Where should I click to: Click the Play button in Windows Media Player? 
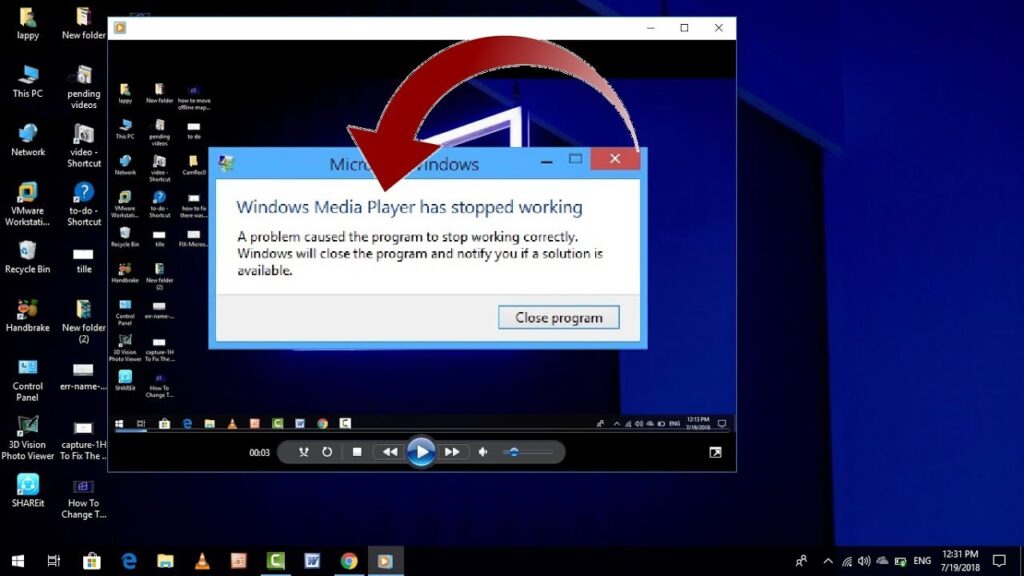click(421, 451)
